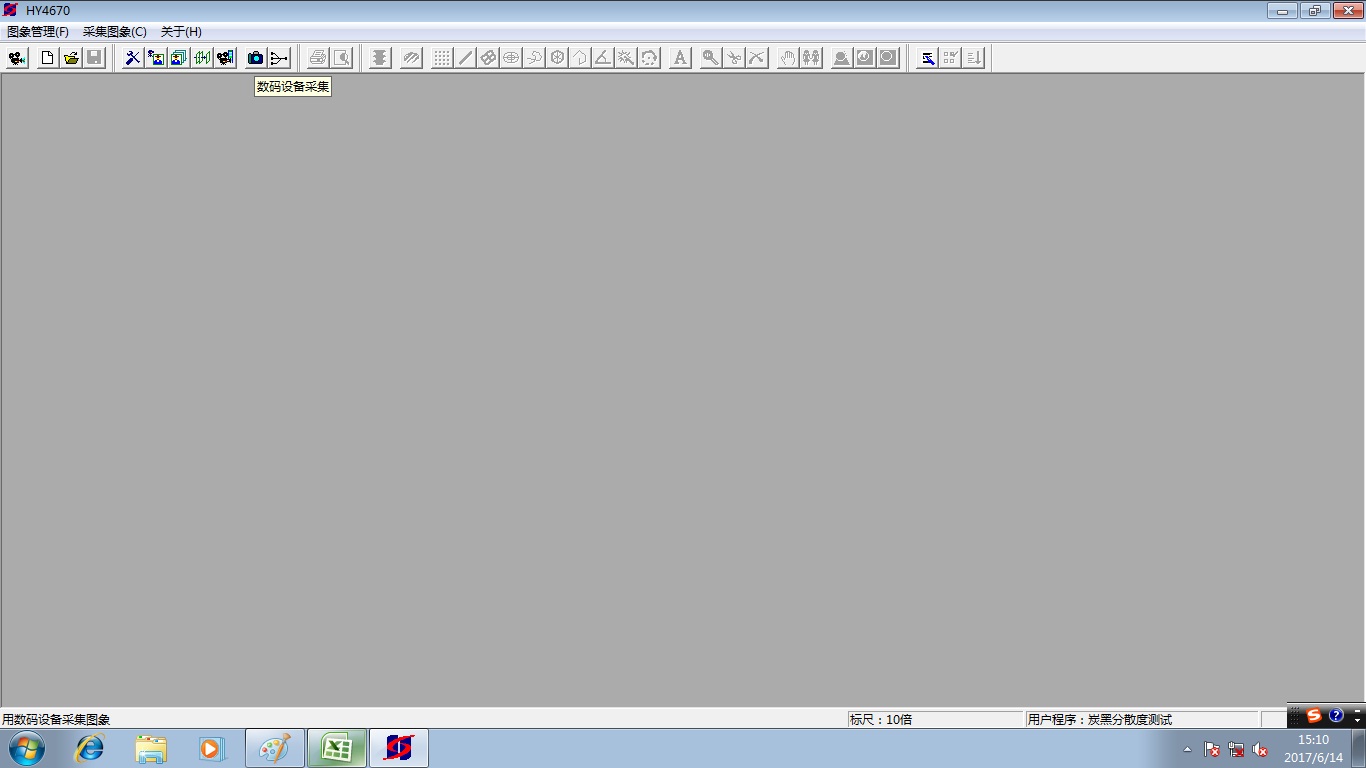
Task: Open the 图象管理(F) menu
Action: click(x=38, y=32)
